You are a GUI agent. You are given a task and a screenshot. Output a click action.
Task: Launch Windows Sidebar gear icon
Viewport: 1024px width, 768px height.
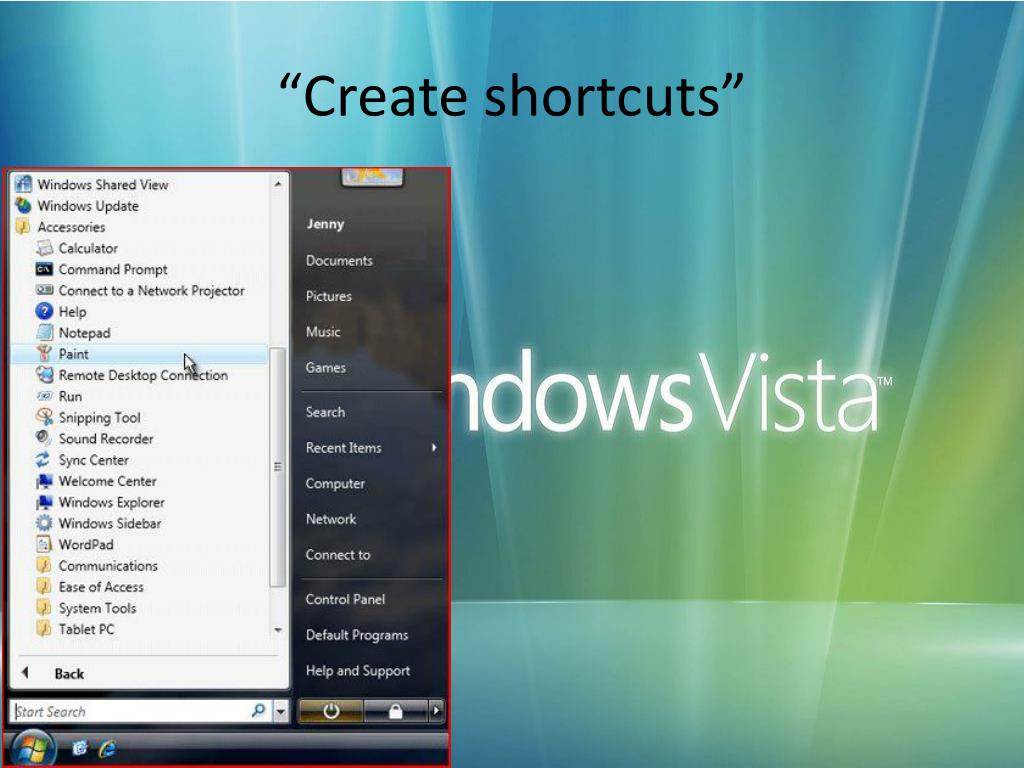pos(44,522)
